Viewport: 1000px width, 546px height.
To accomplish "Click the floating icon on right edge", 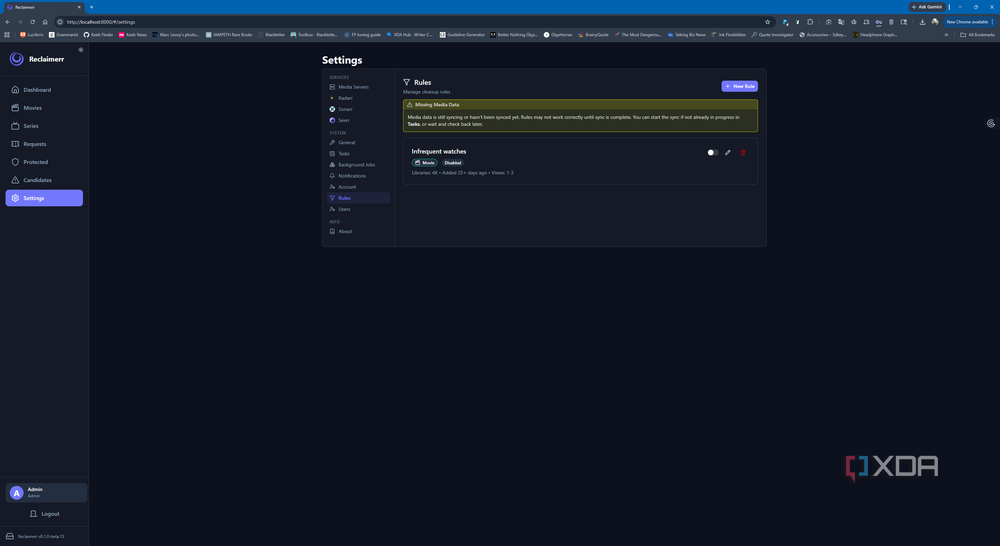I will pyautogui.click(x=991, y=124).
